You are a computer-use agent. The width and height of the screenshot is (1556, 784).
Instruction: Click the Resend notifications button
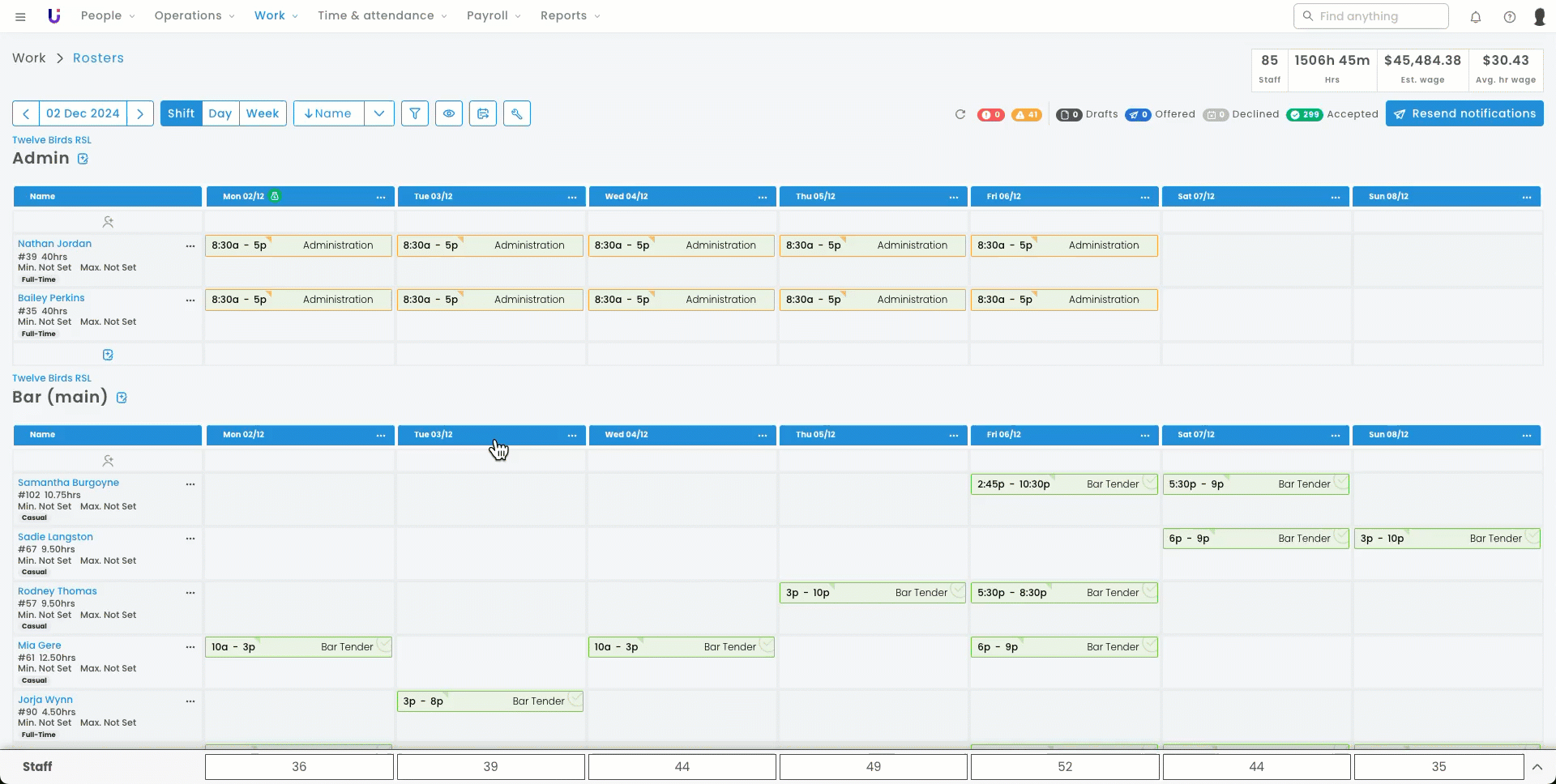coord(1464,113)
